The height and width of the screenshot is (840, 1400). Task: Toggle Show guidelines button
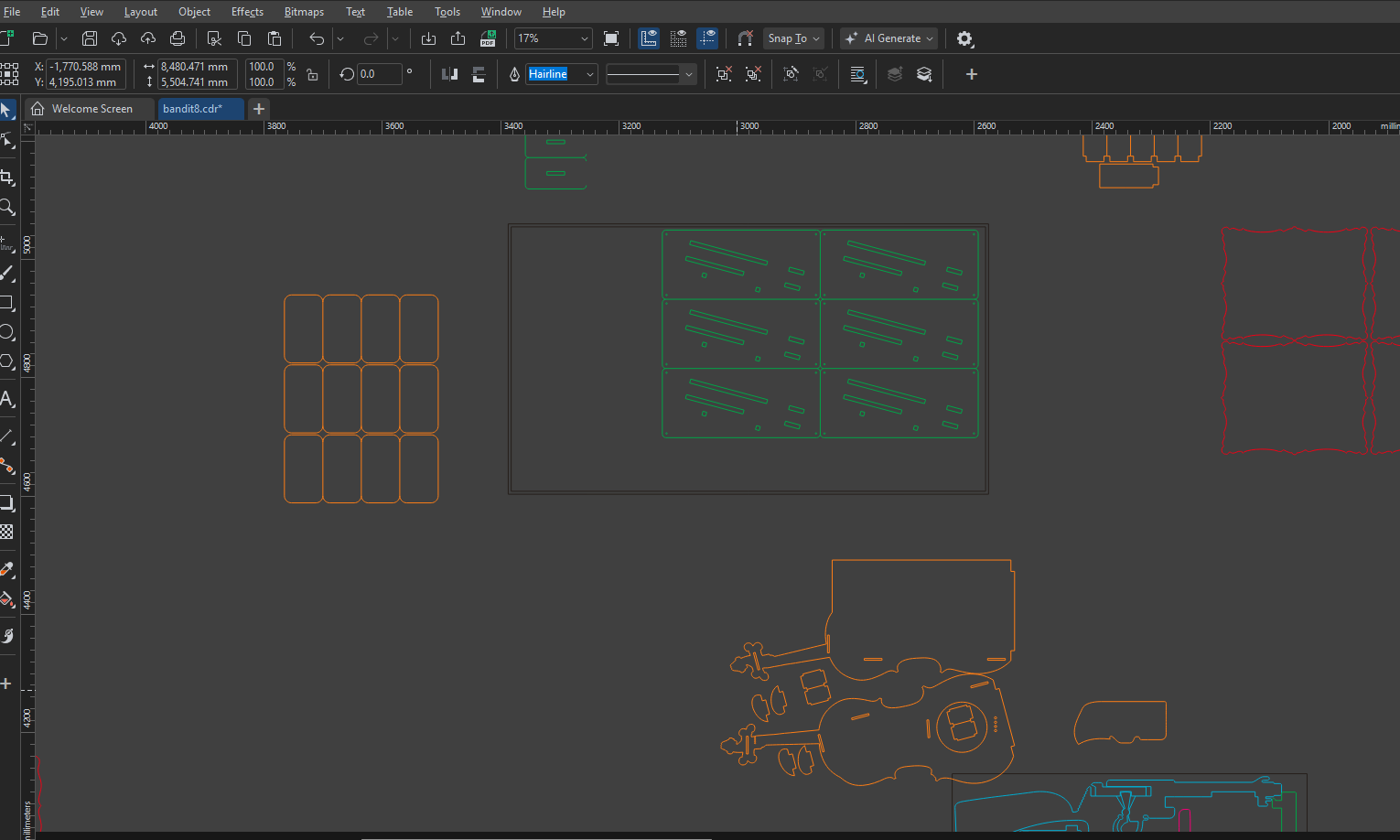[707, 38]
